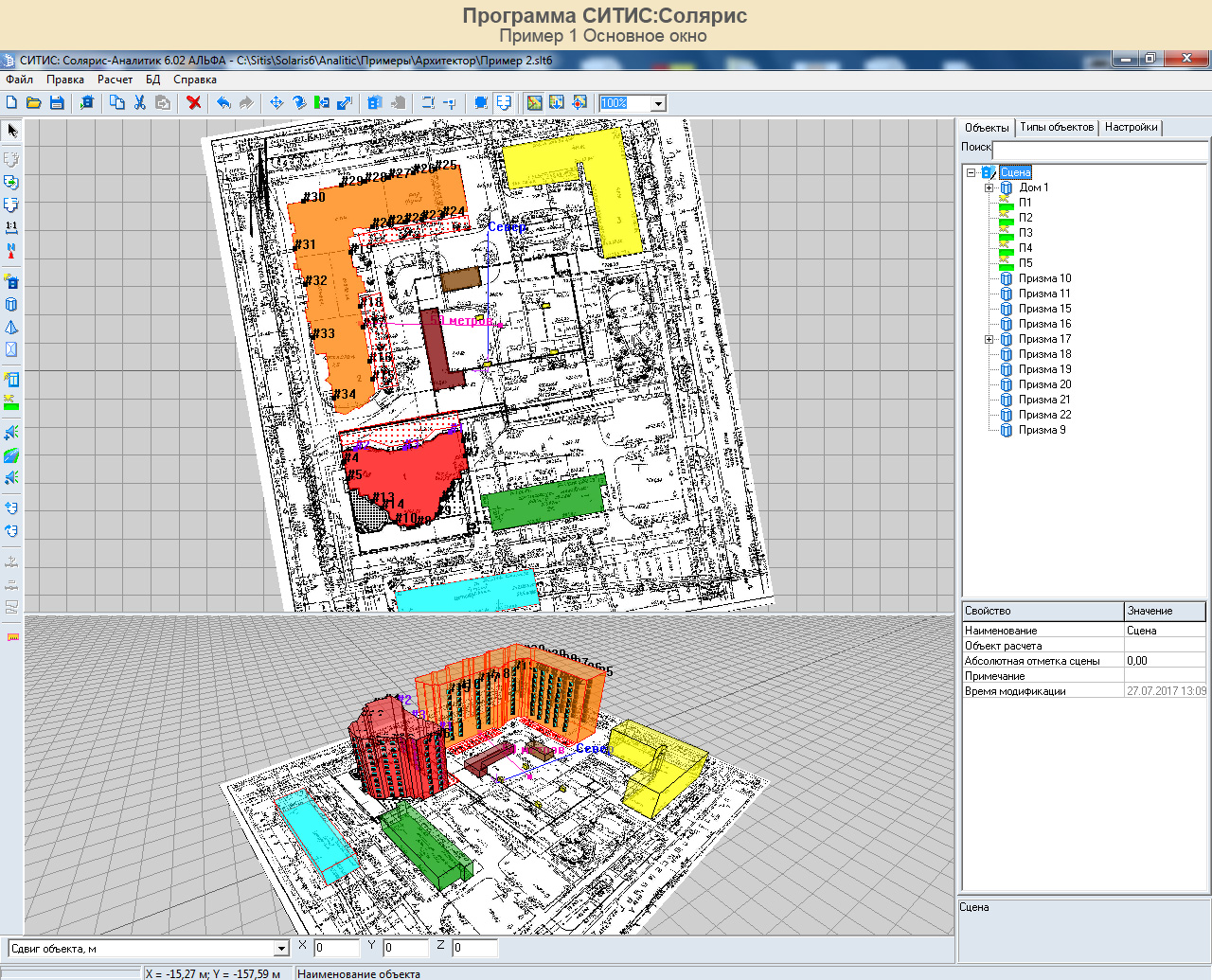1212x980 pixels.
Task: Switch to the Настройки tab
Action: tap(1132, 127)
